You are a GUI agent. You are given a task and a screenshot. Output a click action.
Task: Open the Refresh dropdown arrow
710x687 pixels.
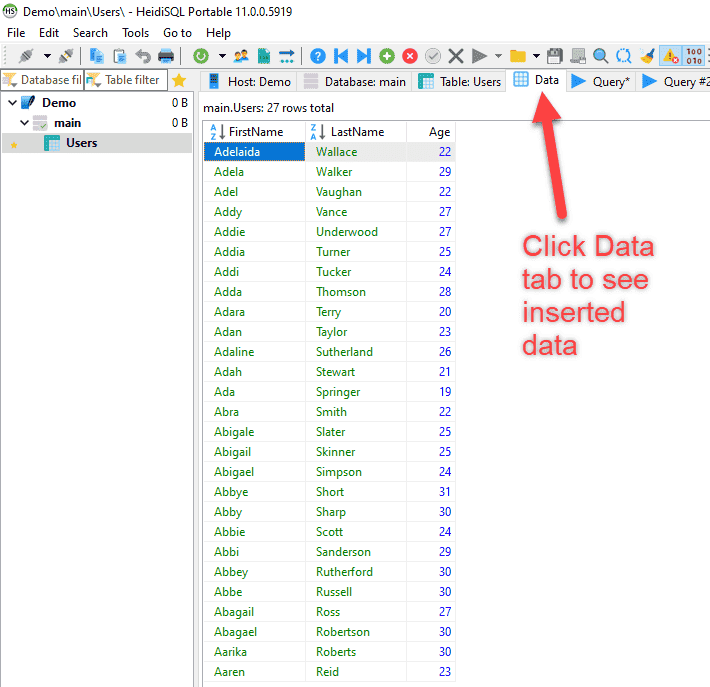click(222, 56)
